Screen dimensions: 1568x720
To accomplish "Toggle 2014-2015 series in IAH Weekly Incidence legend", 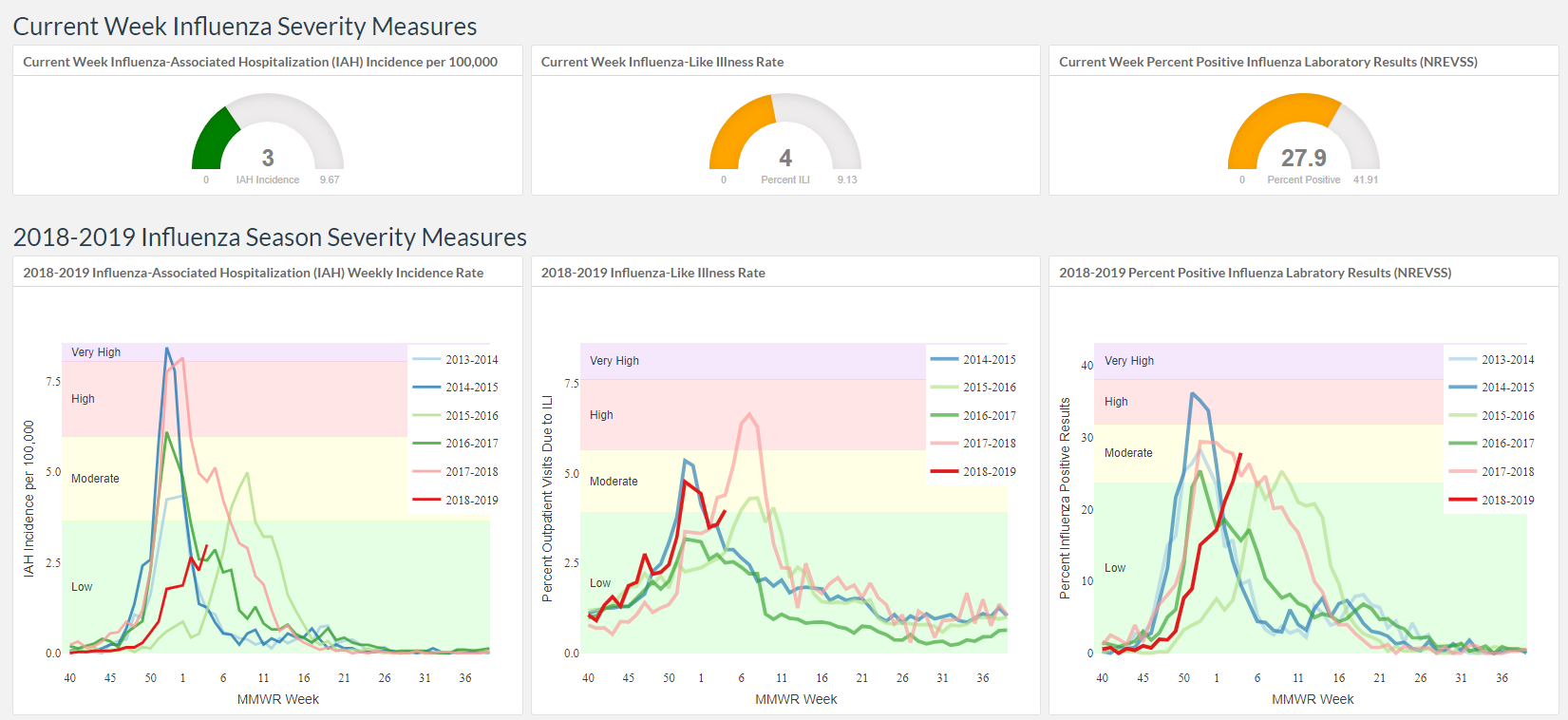I will pyautogui.click(x=456, y=388).
